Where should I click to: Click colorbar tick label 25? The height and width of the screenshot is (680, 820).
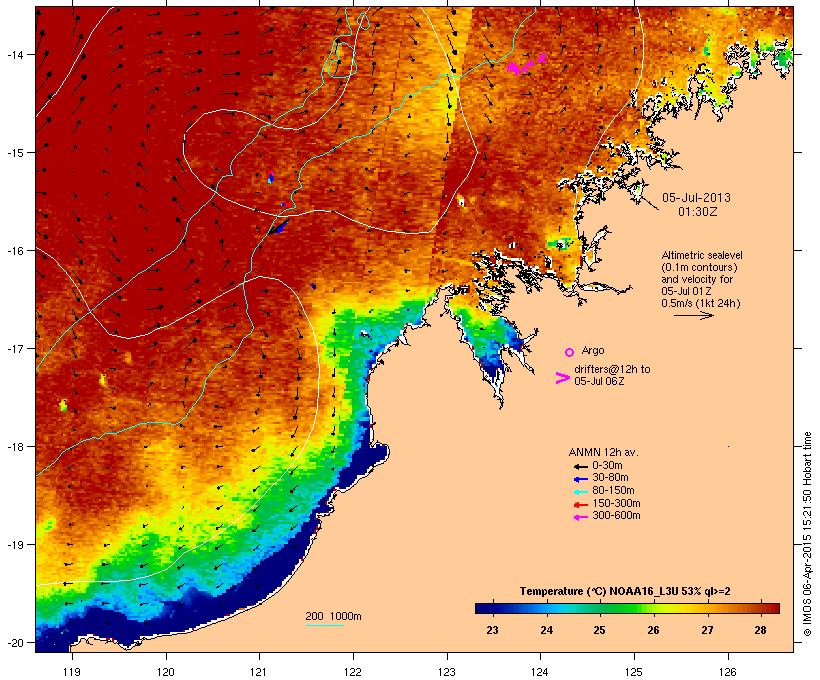(599, 630)
